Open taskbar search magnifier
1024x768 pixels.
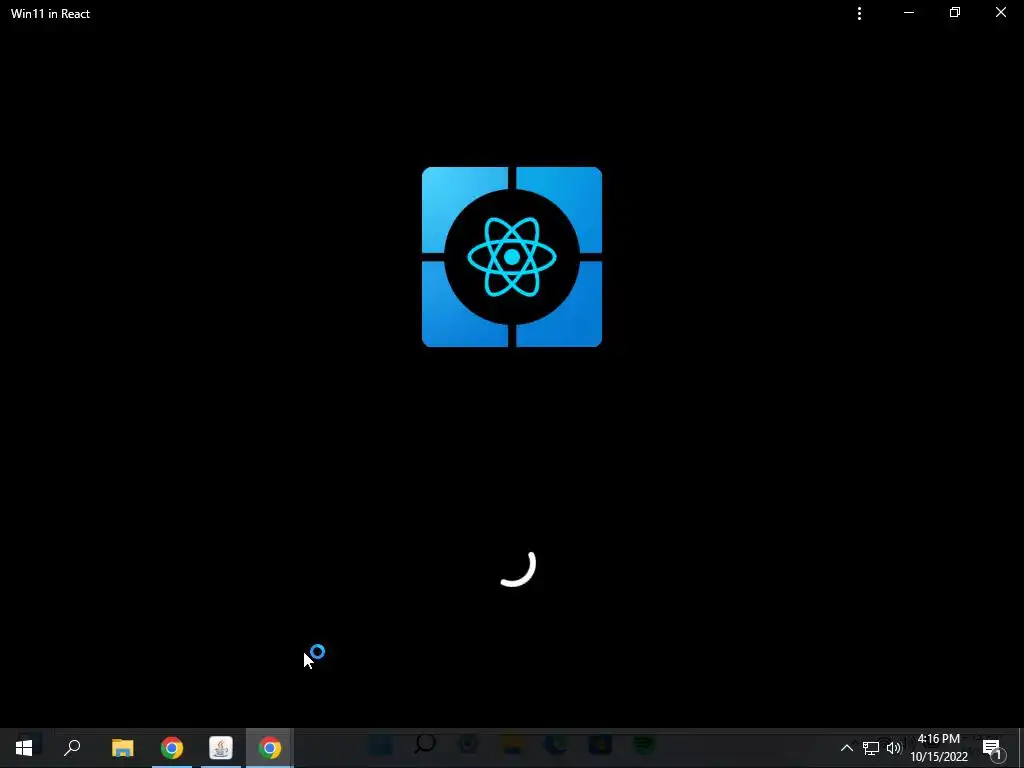pyautogui.click(x=72, y=748)
